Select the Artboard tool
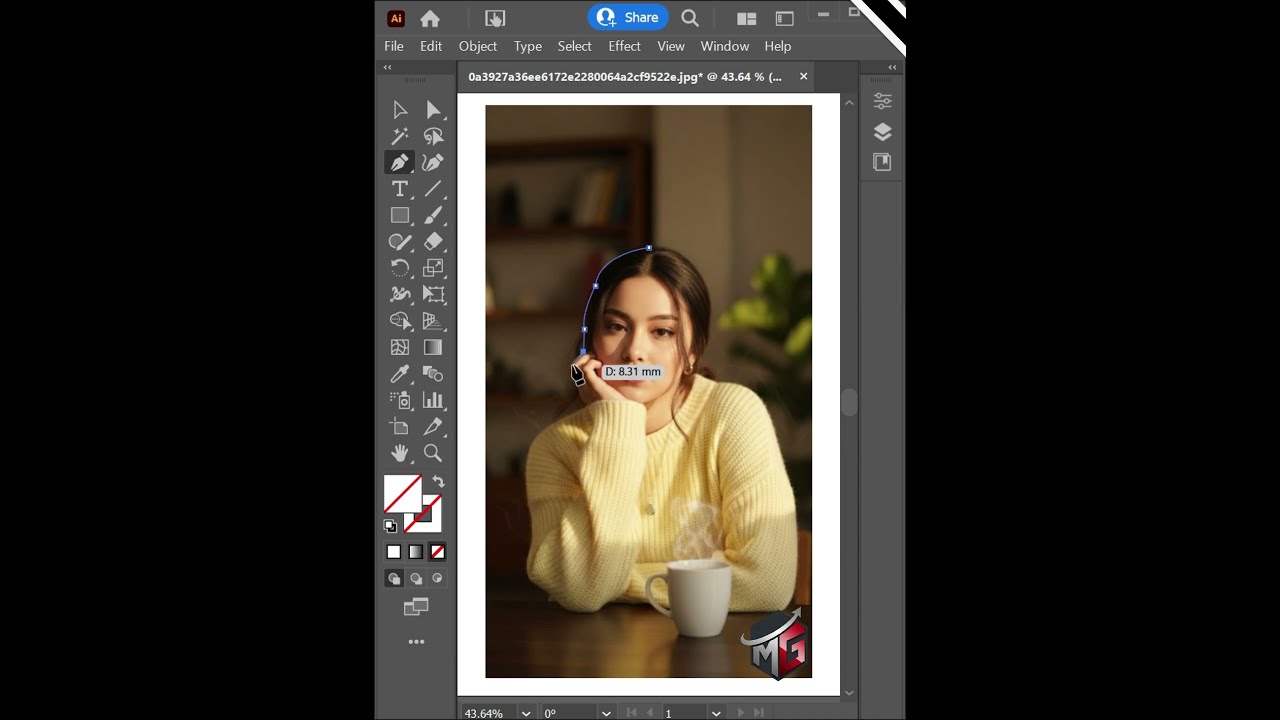Viewport: 1280px width, 720px height. (x=400, y=427)
